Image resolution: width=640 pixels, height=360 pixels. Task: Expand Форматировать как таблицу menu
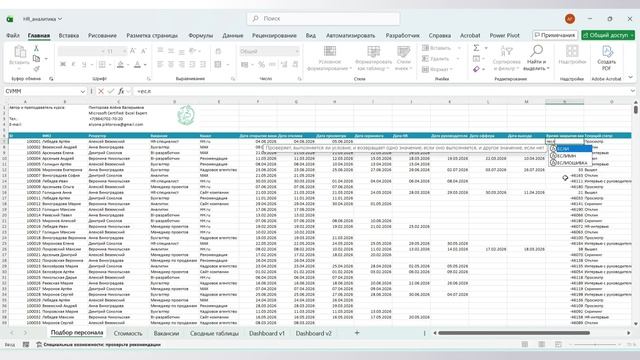click(373, 58)
